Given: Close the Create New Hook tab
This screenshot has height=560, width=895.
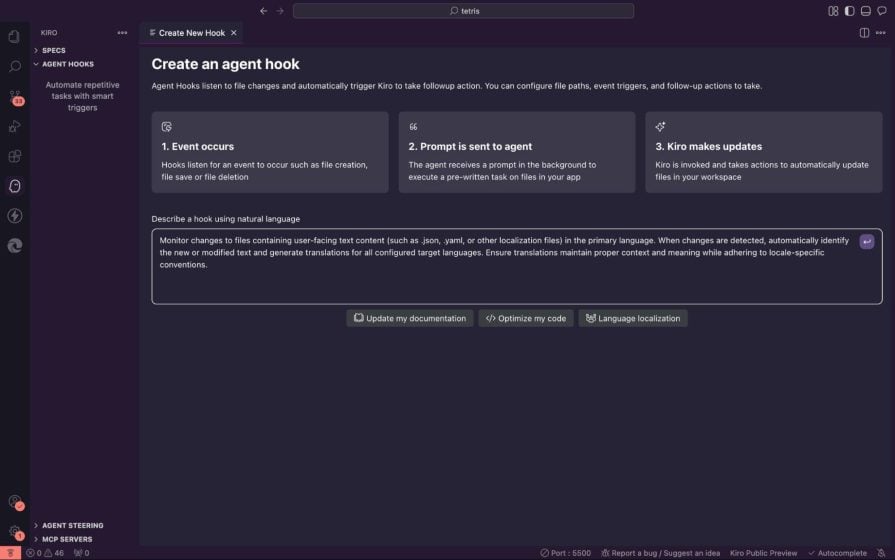Looking at the screenshot, I should [x=233, y=33].
